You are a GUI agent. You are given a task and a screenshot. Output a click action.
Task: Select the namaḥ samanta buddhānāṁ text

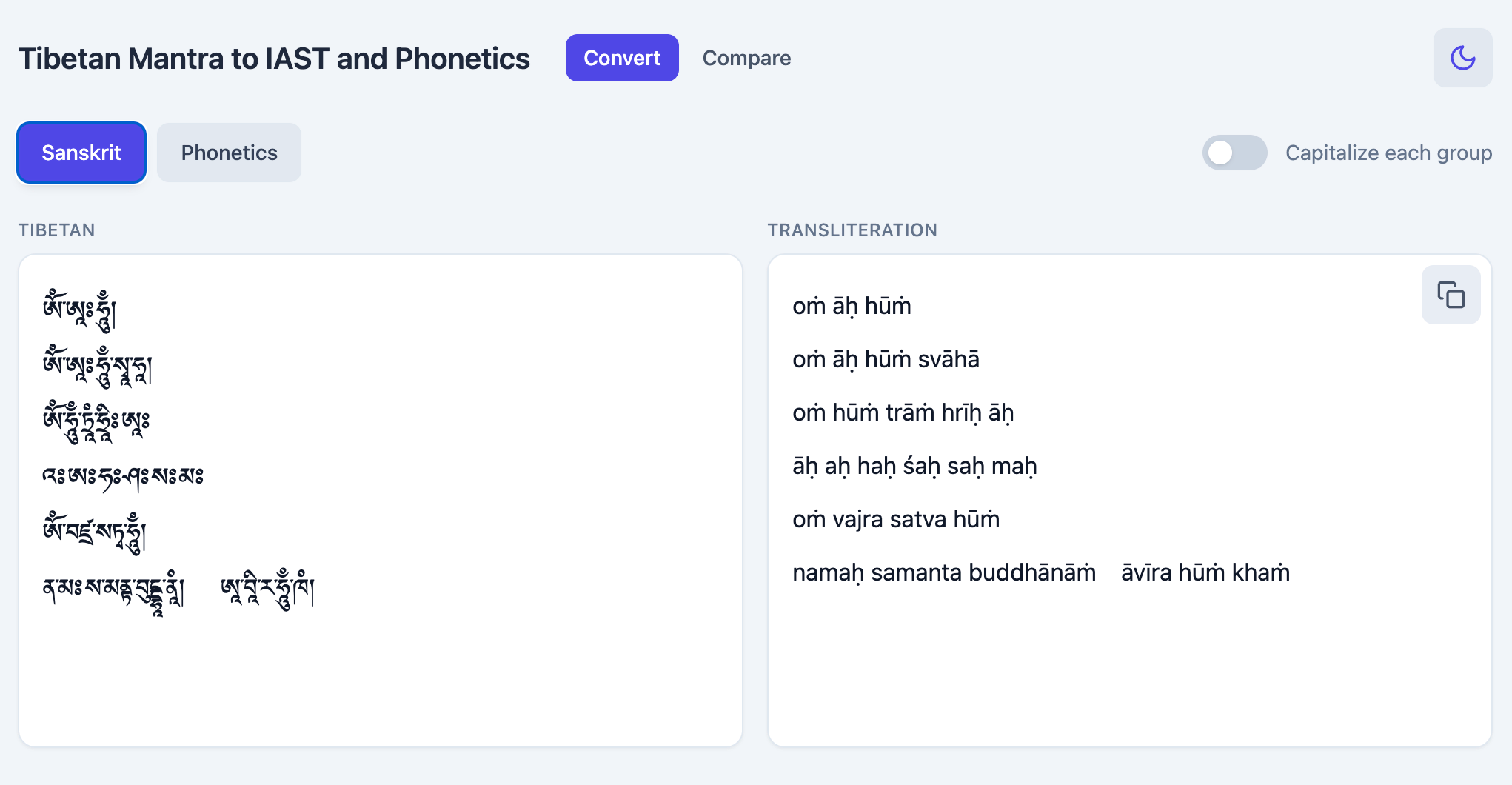(943, 572)
